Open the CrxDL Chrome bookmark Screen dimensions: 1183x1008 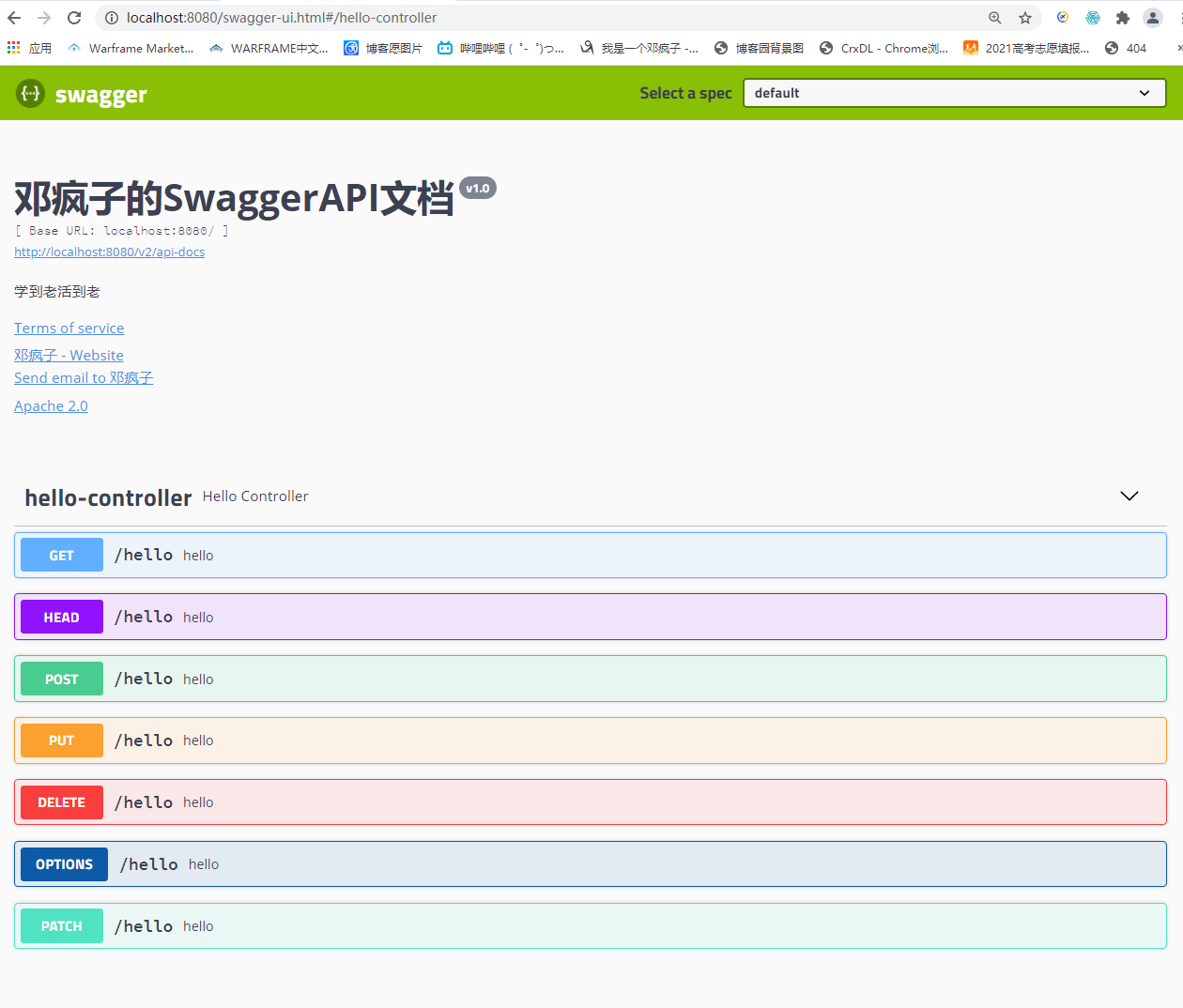[x=883, y=48]
